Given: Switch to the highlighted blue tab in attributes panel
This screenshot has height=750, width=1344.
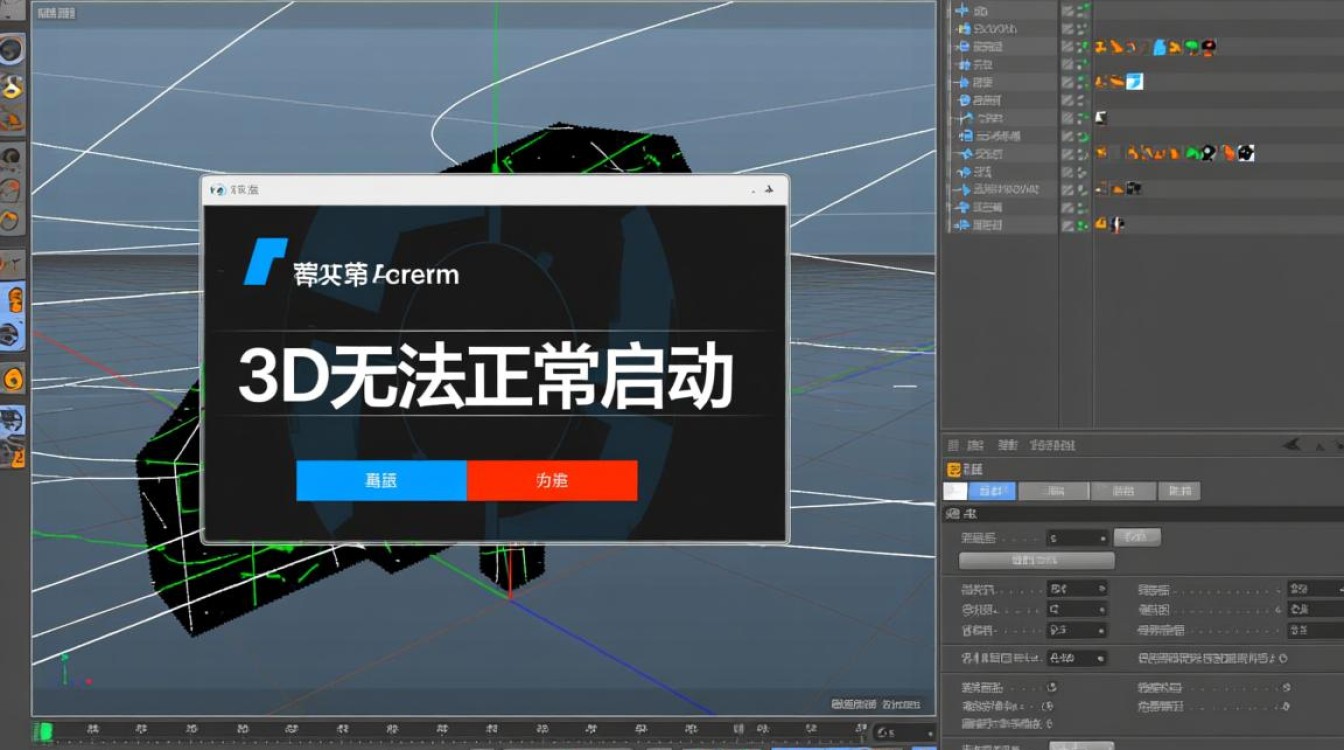Looking at the screenshot, I should click(x=992, y=491).
